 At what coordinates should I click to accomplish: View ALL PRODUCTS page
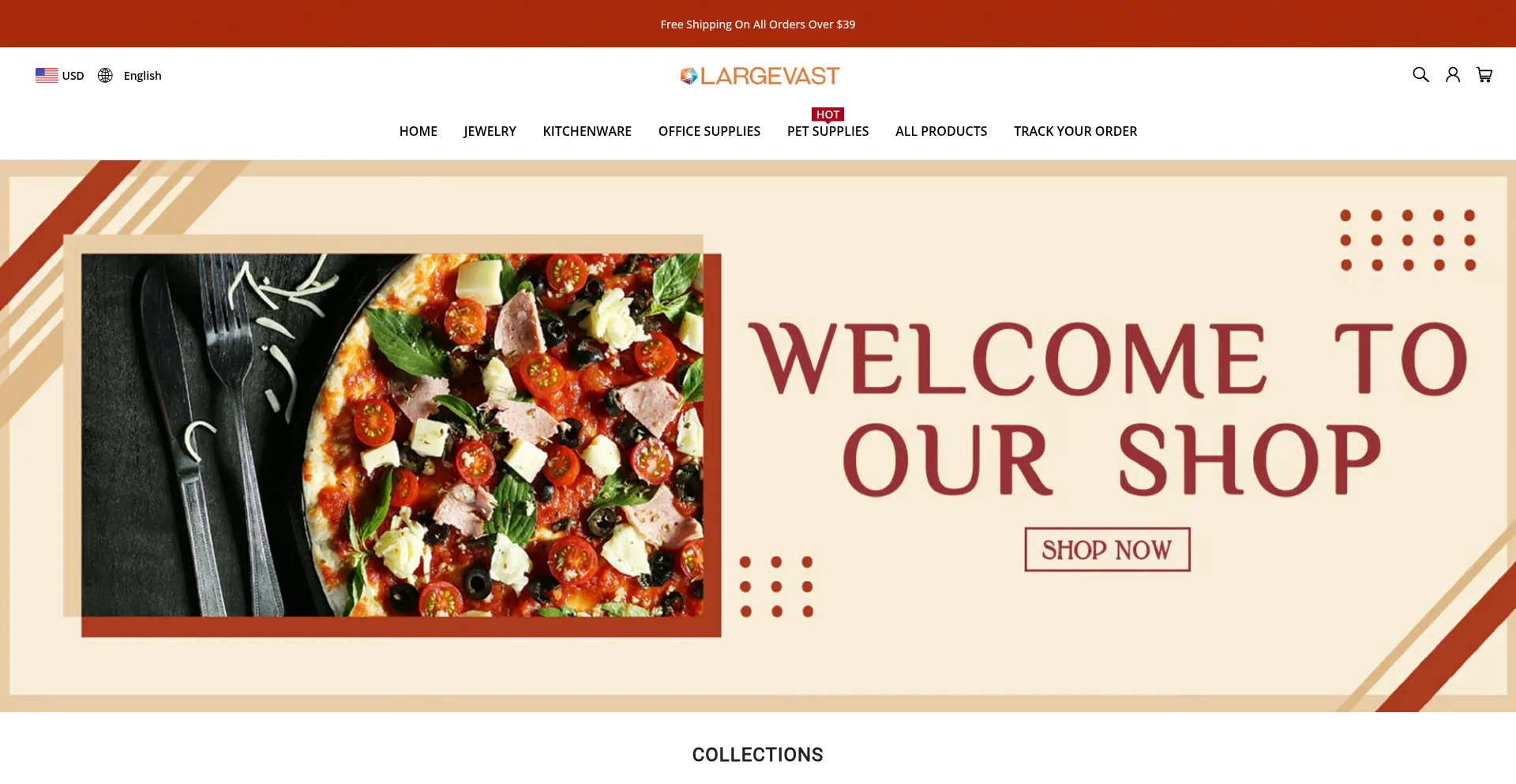tap(941, 131)
